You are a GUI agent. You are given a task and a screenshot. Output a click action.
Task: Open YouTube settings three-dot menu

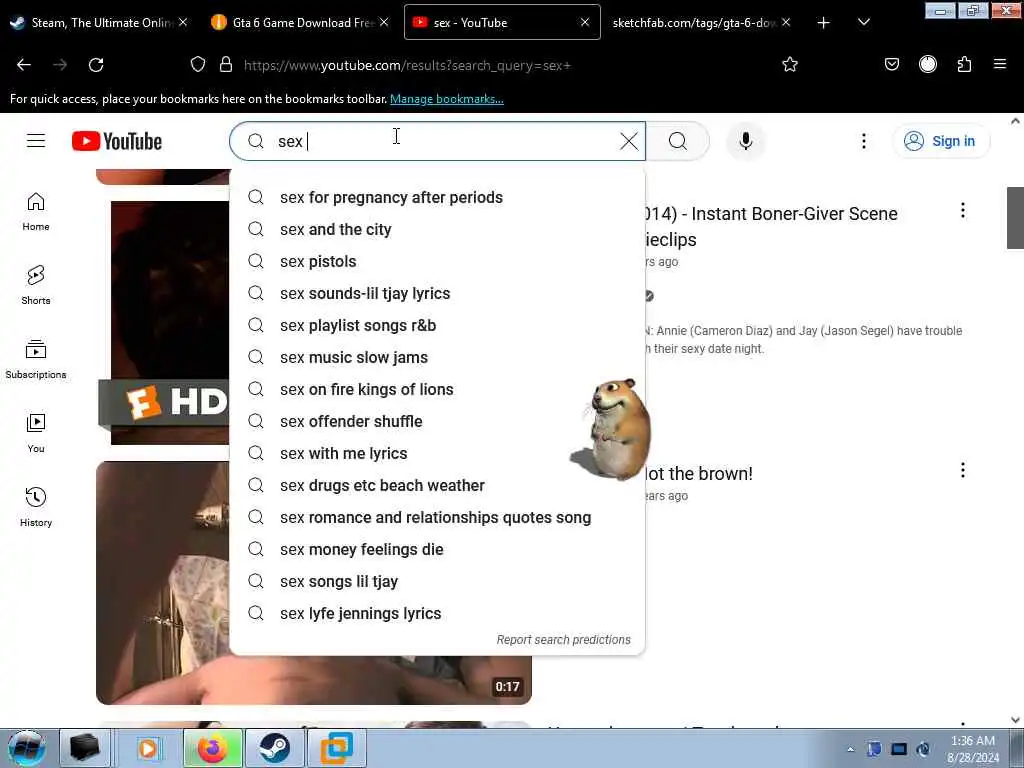(x=863, y=141)
